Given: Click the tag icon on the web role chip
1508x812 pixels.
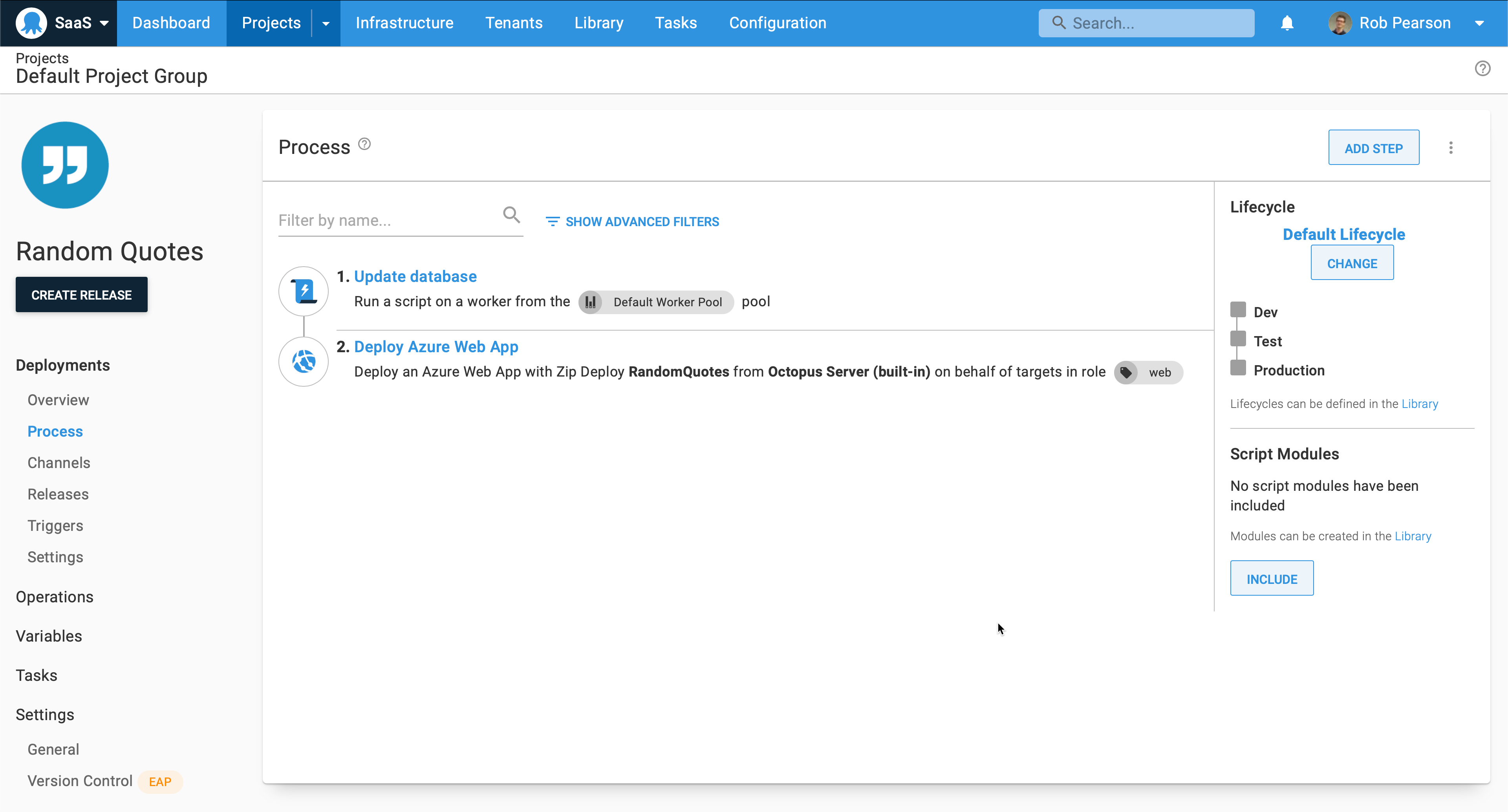Looking at the screenshot, I should click(1126, 372).
